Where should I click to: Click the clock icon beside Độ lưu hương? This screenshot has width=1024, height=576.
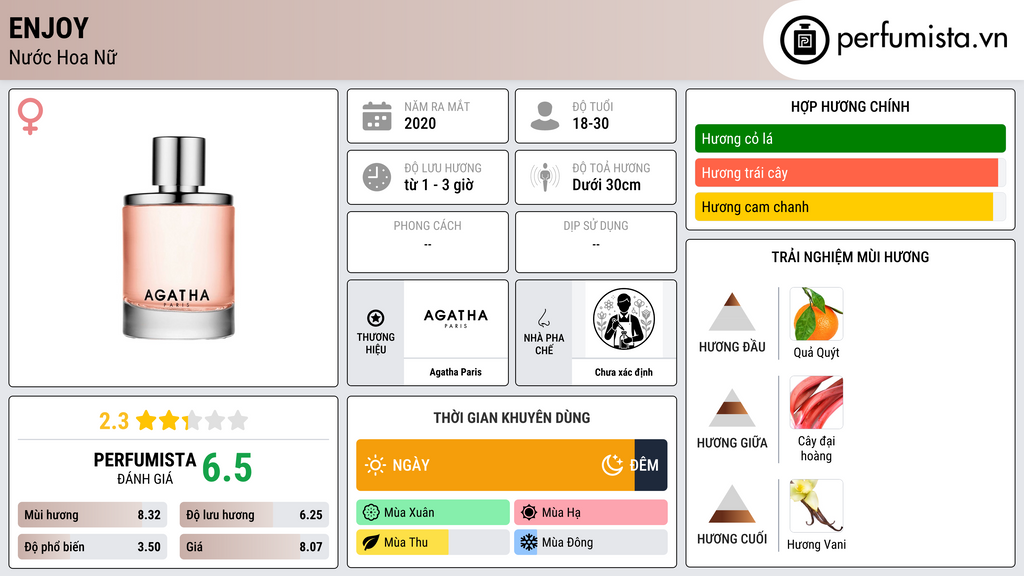click(377, 177)
